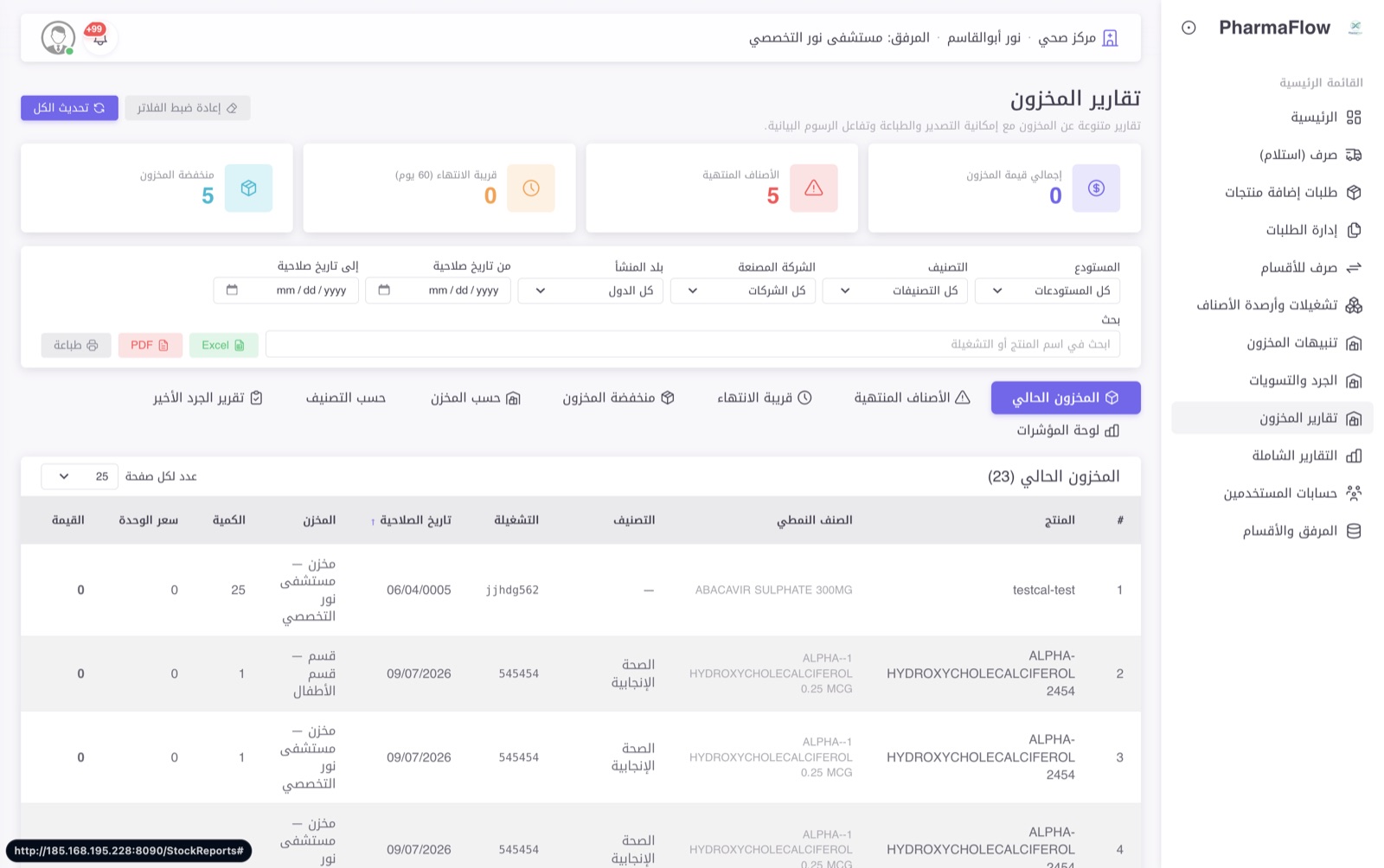This screenshot has height=868, width=1384.
Task: Switch to الأصناف المنتهية tab
Action: pos(913,398)
